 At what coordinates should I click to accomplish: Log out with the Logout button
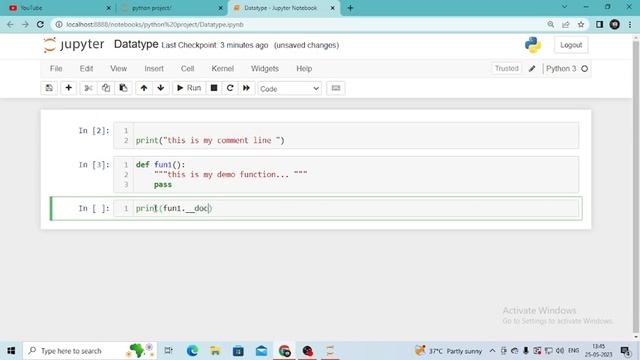tap(571, 45)
